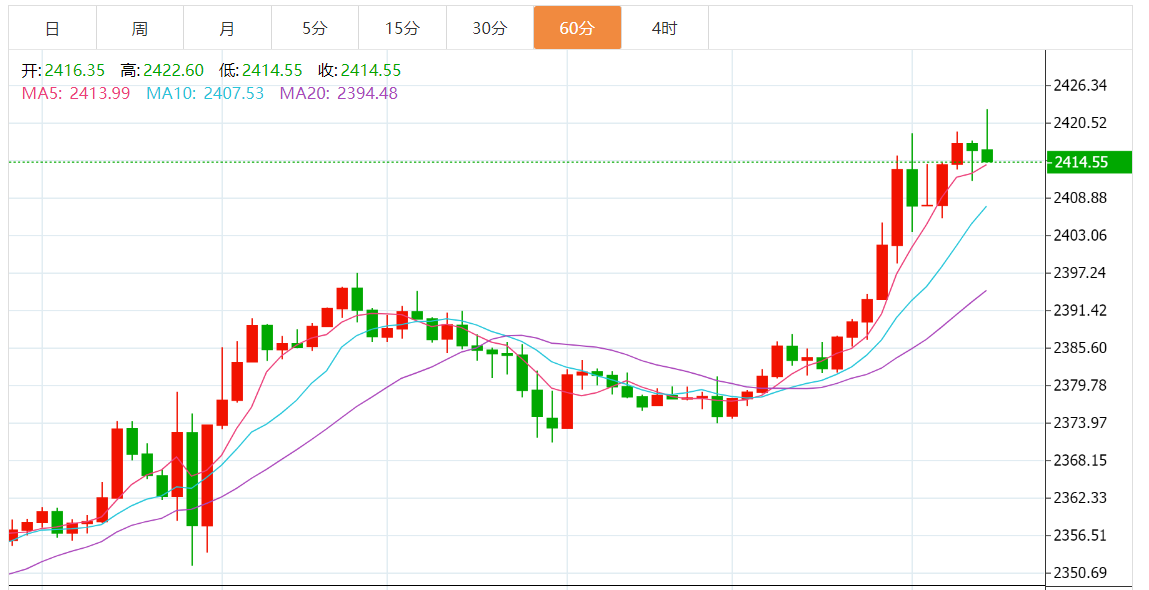This screenshot has width=1149, height=590.
Task: Click the 2368.15 price axis label
Action: [x=1080, y=460]
